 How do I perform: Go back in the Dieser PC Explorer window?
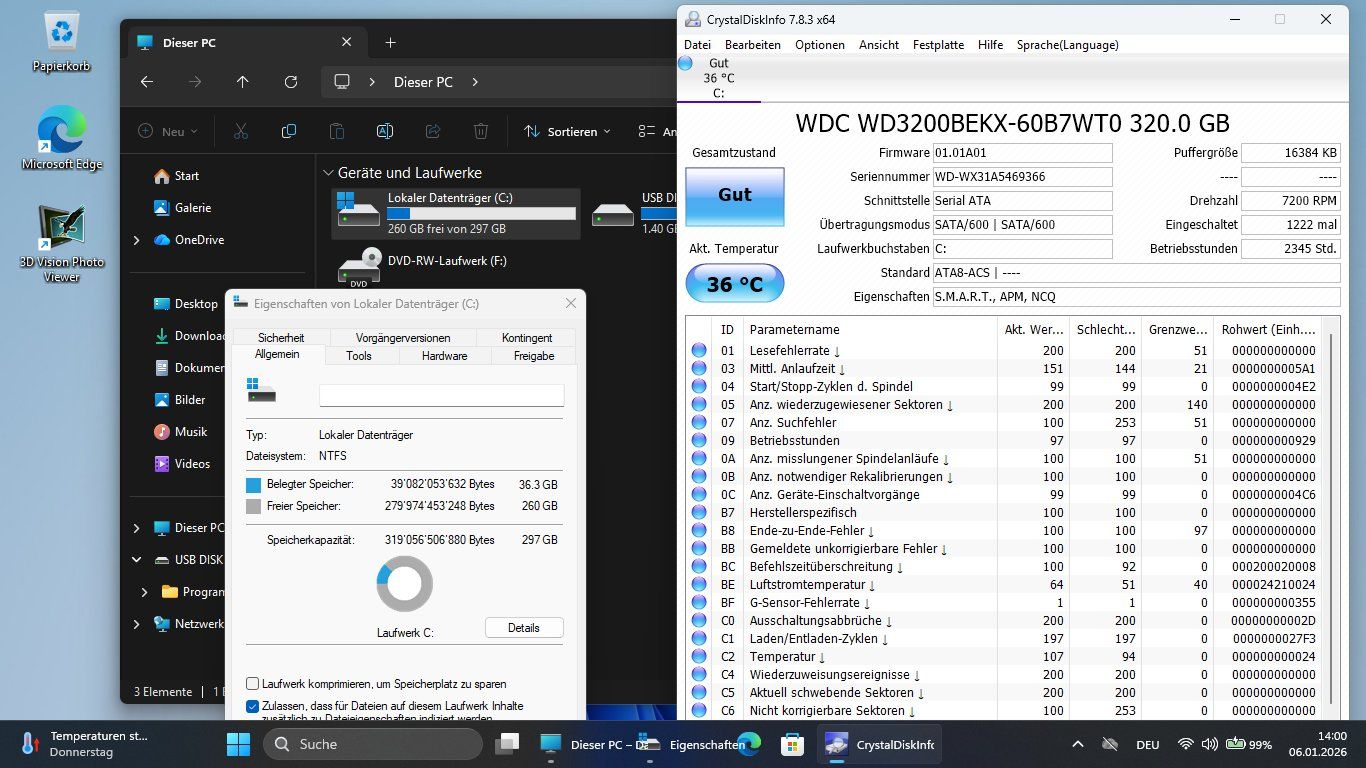[147, 82]
